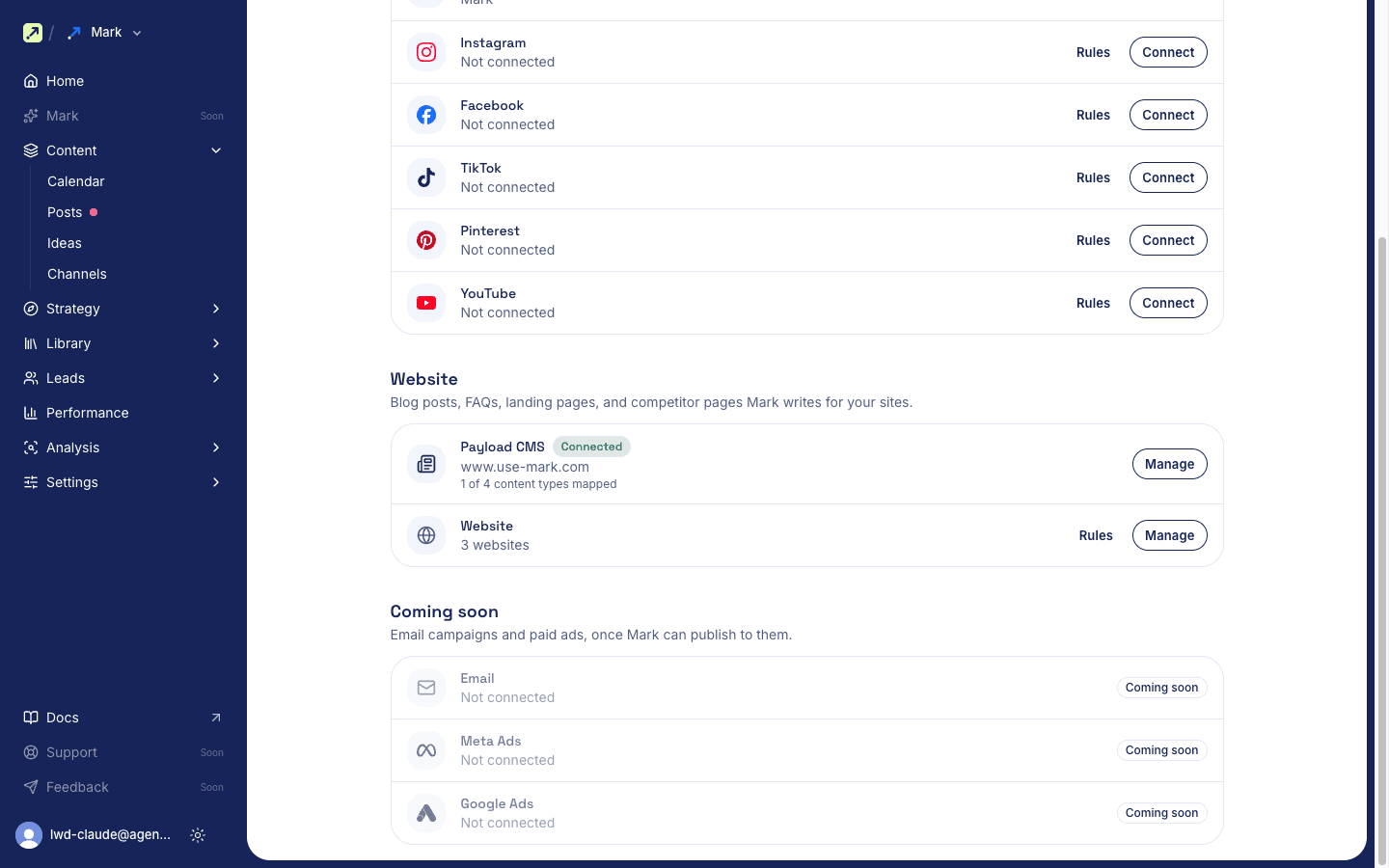Open Rules for YouTube
1389x868 pixels.
(x=1093, y=303)
